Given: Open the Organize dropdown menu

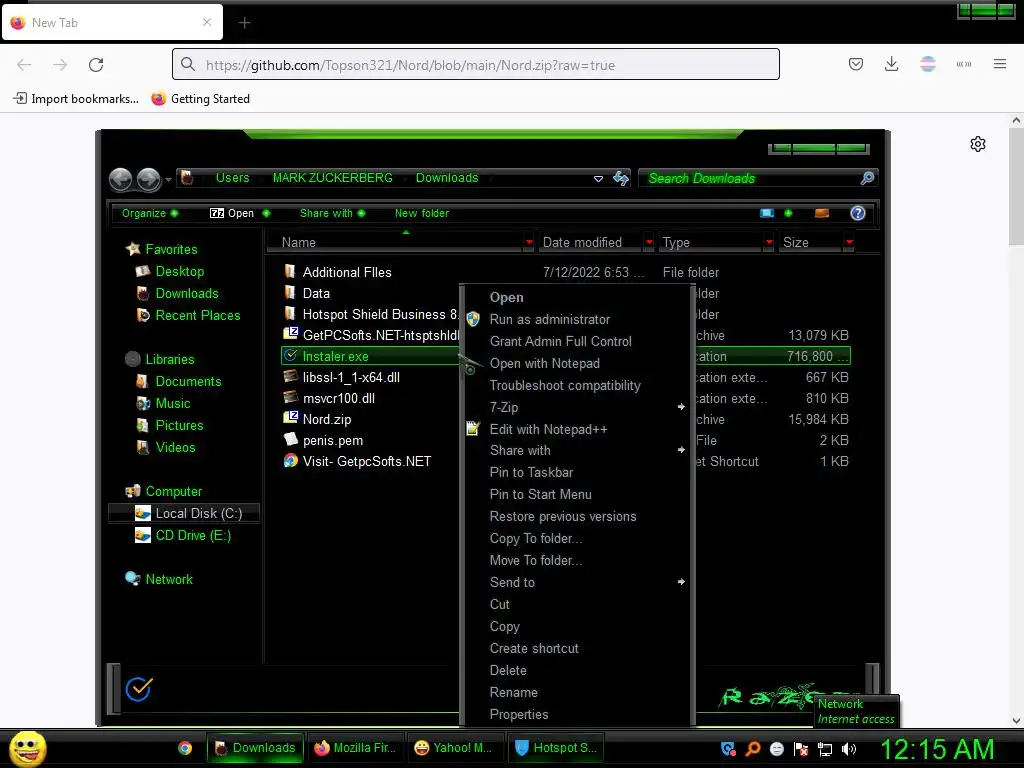Looking at the screenshot, I should click(x=150, y=213).
